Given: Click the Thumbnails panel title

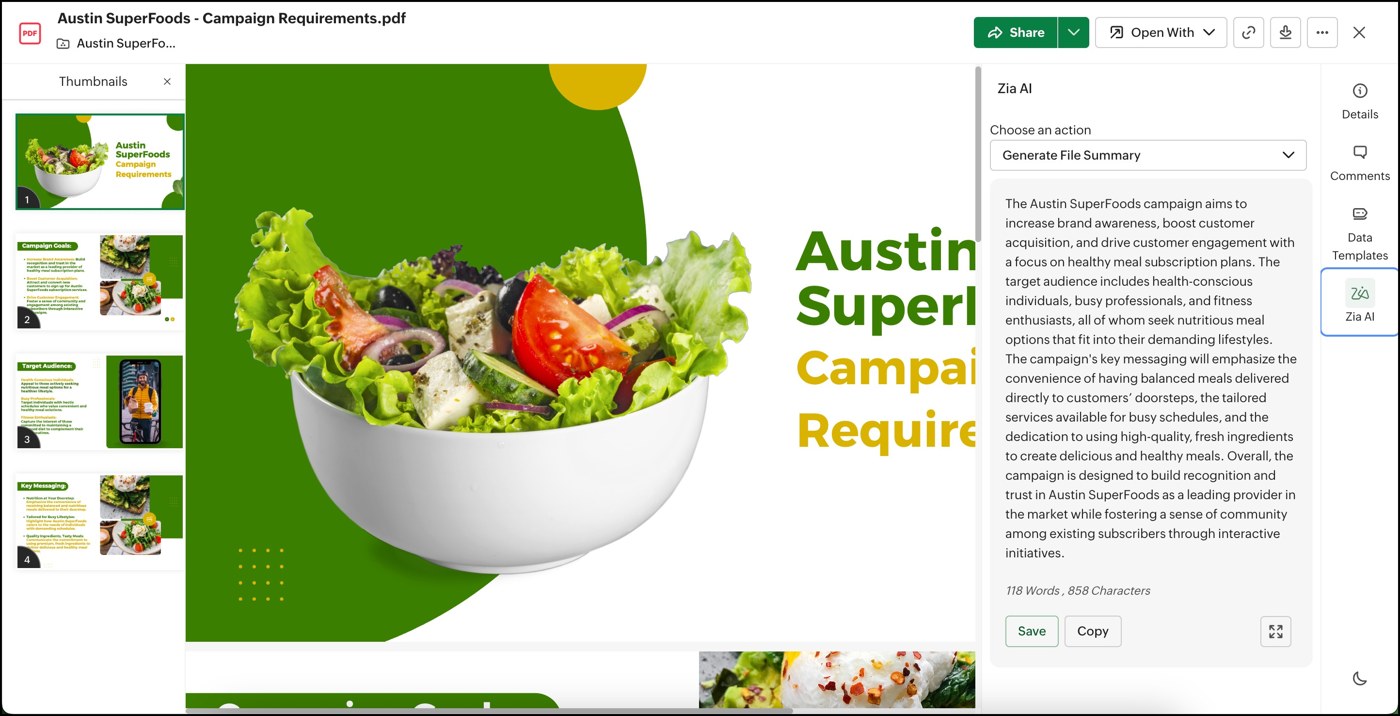Looking at the screenshot, I should pos(93,81).
